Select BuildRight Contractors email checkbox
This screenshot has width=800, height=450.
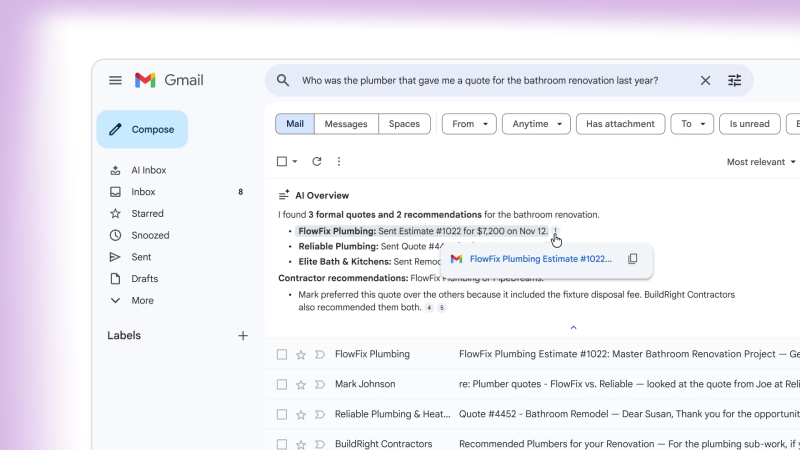point(282,444)
